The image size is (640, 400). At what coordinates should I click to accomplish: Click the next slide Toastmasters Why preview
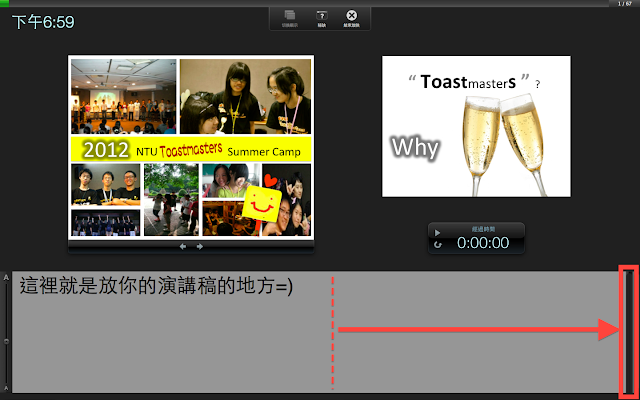[476, 127]
